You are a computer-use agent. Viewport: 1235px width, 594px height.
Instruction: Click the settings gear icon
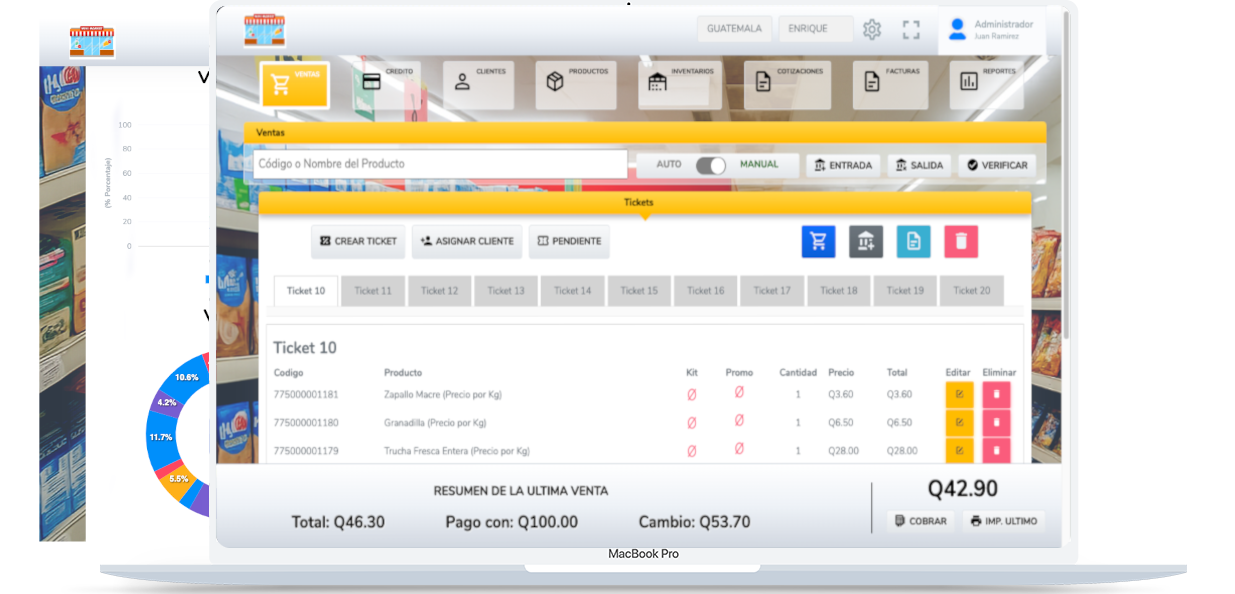pyautogui.click(x=872, y=30)
